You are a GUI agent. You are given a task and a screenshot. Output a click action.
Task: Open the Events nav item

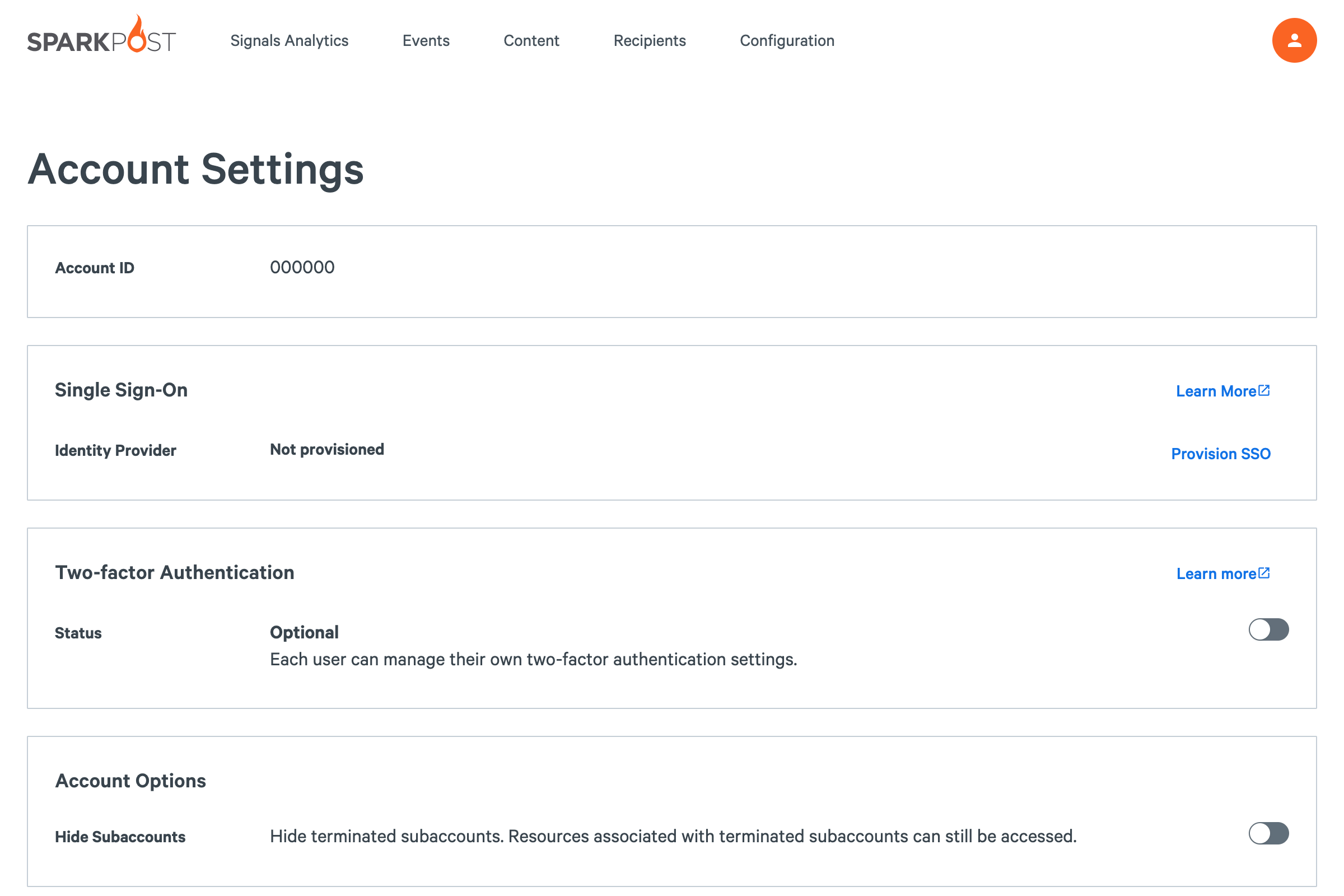[x=426, y=40]
